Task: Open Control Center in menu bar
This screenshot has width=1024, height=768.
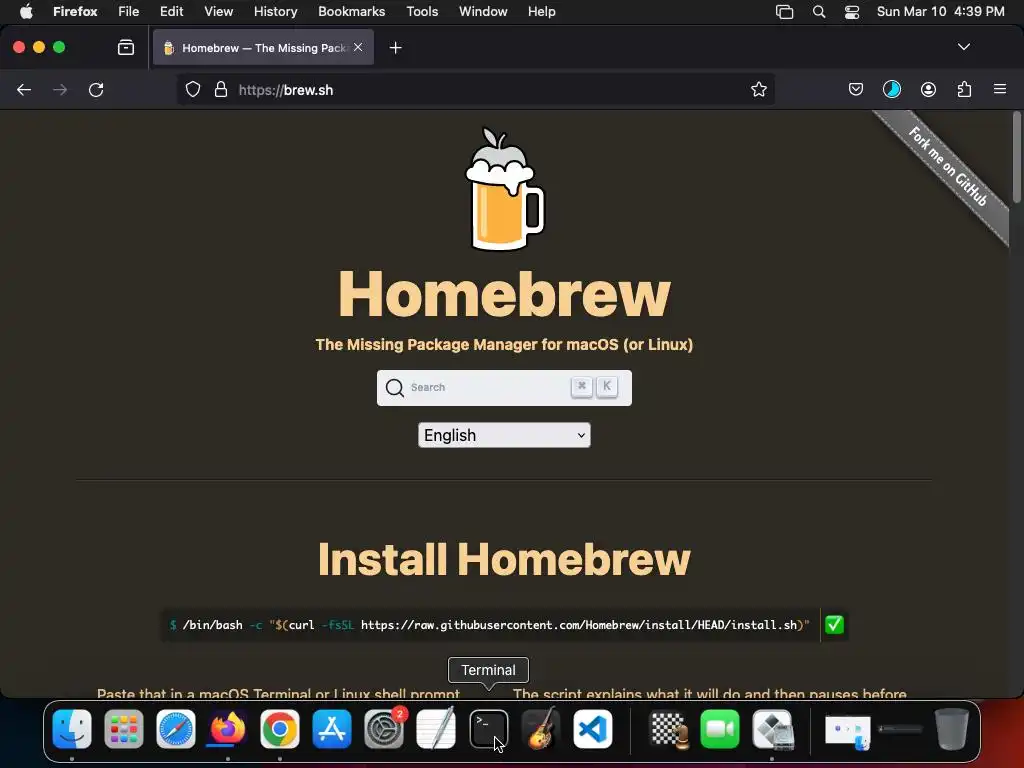Action: (852, 12)
